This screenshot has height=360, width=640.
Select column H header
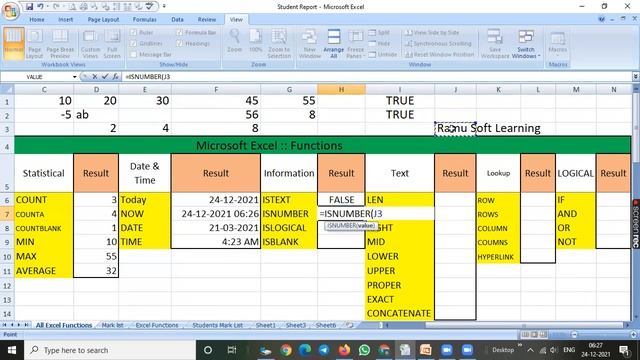click(341, 89)
